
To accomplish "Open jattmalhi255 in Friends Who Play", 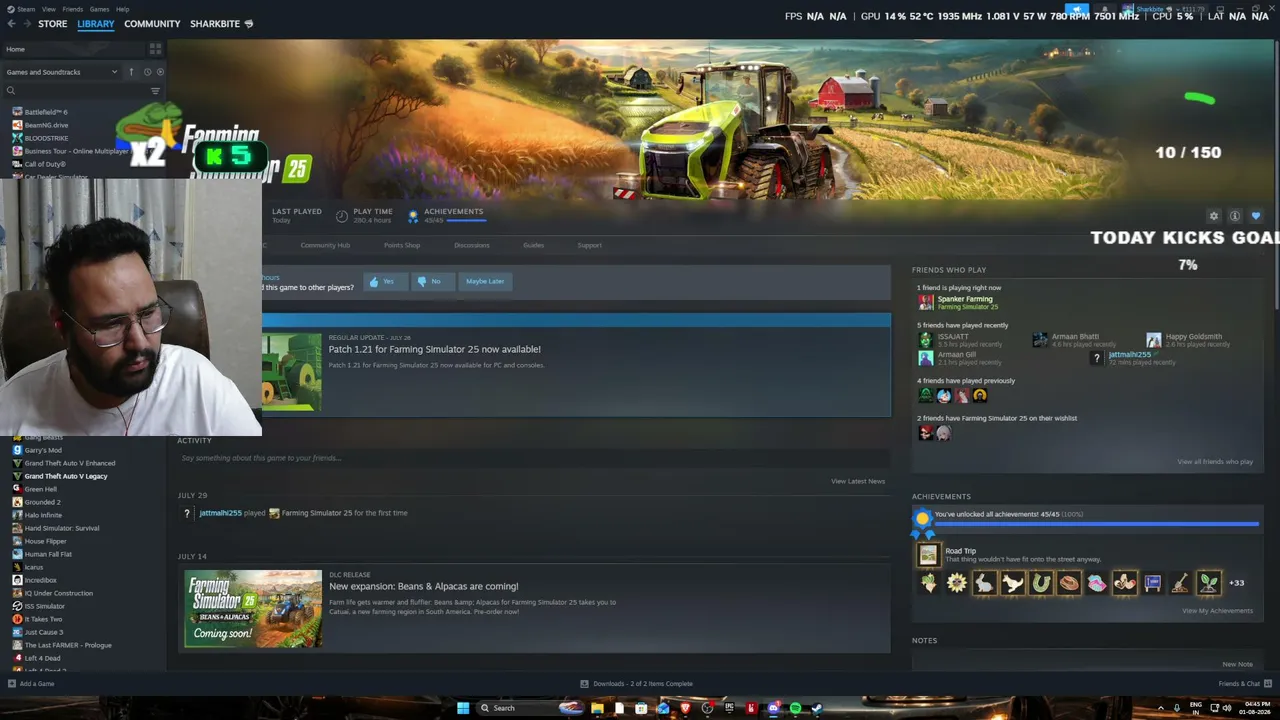I will [1129, 355].
